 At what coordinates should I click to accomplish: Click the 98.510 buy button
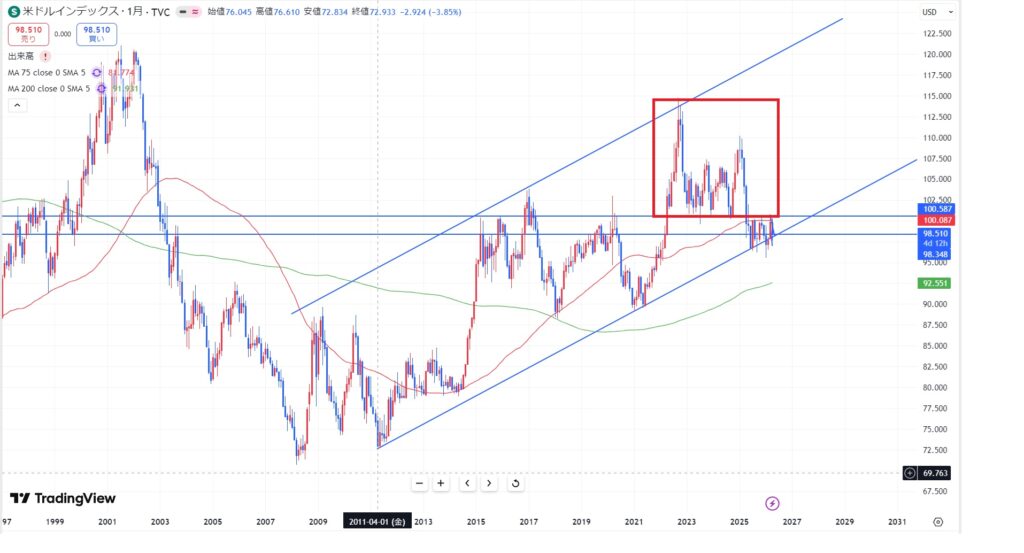(96, 35)
